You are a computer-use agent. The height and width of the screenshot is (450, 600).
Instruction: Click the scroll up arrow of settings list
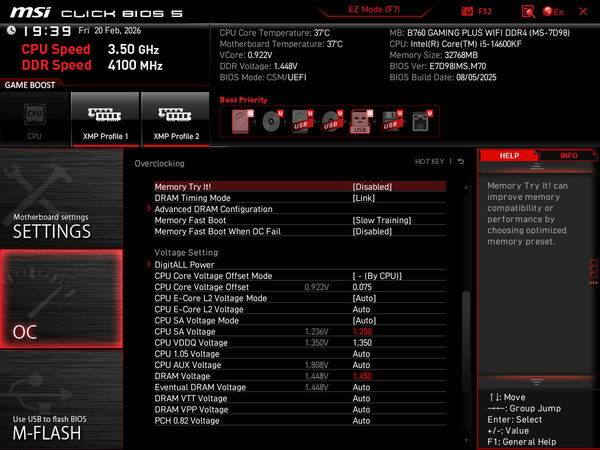click(466, 187)
